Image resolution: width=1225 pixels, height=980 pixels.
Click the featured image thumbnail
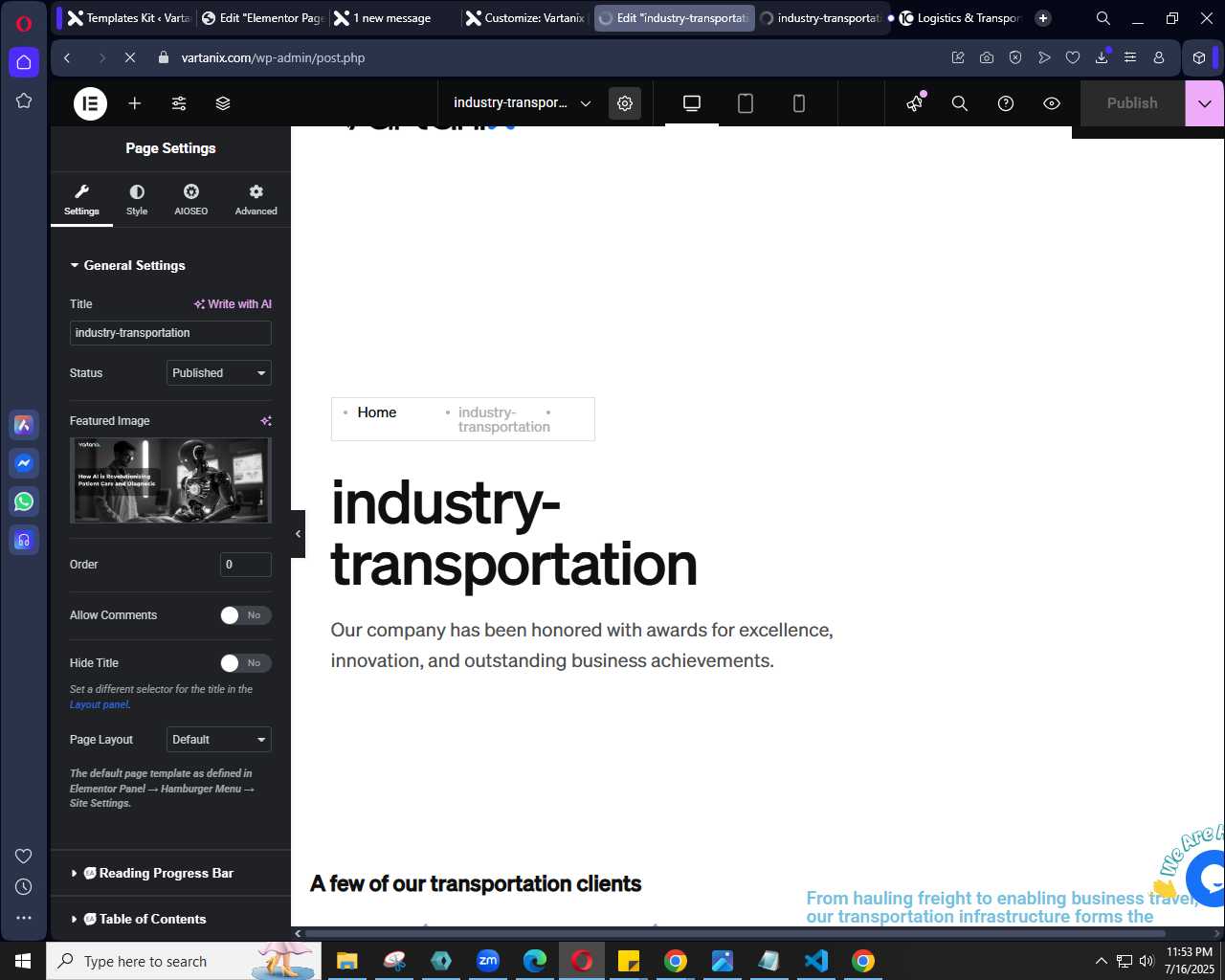(x=170, y=480)
